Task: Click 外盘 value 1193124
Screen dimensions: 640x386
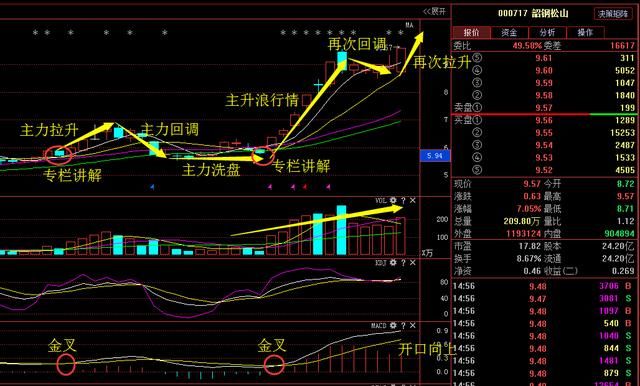Action: [x=524, y=234]
